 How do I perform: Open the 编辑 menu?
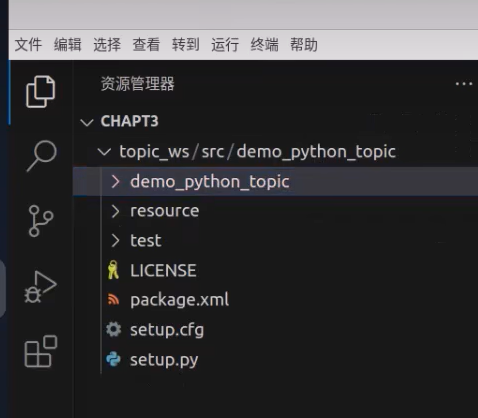coord(68,45)
